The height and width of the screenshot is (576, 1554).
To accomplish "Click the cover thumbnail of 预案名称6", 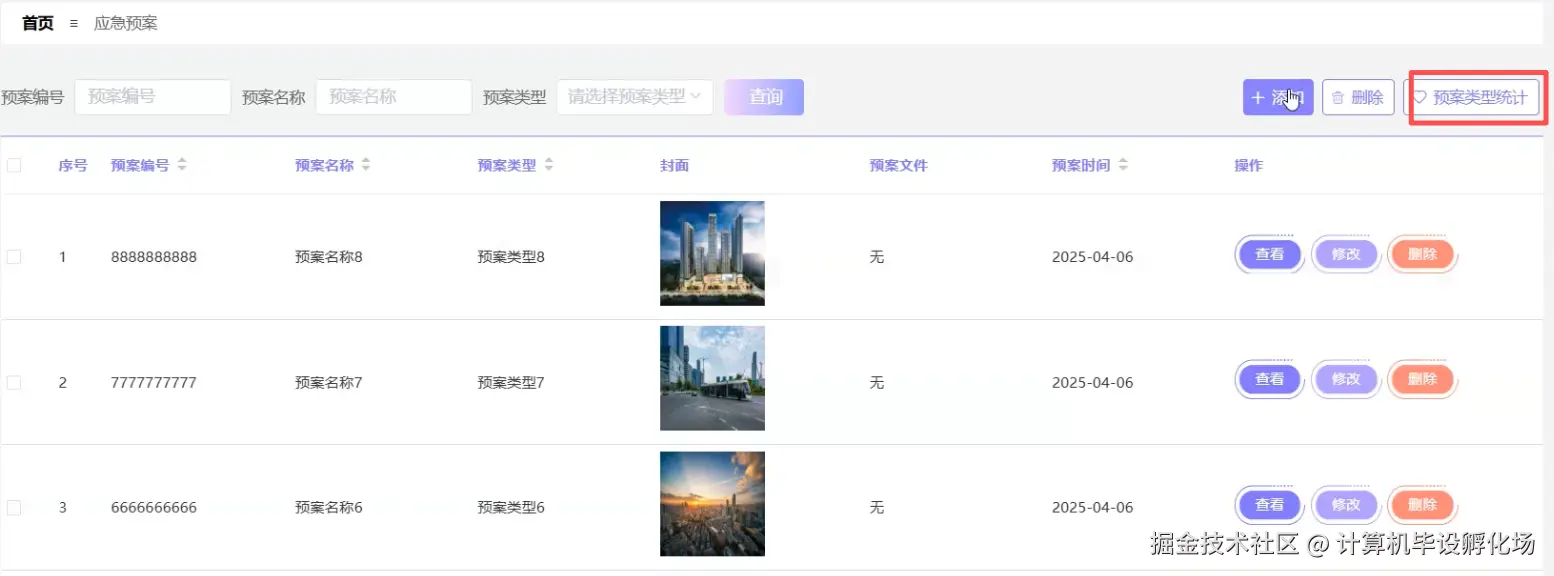I will tap(712, 503).
